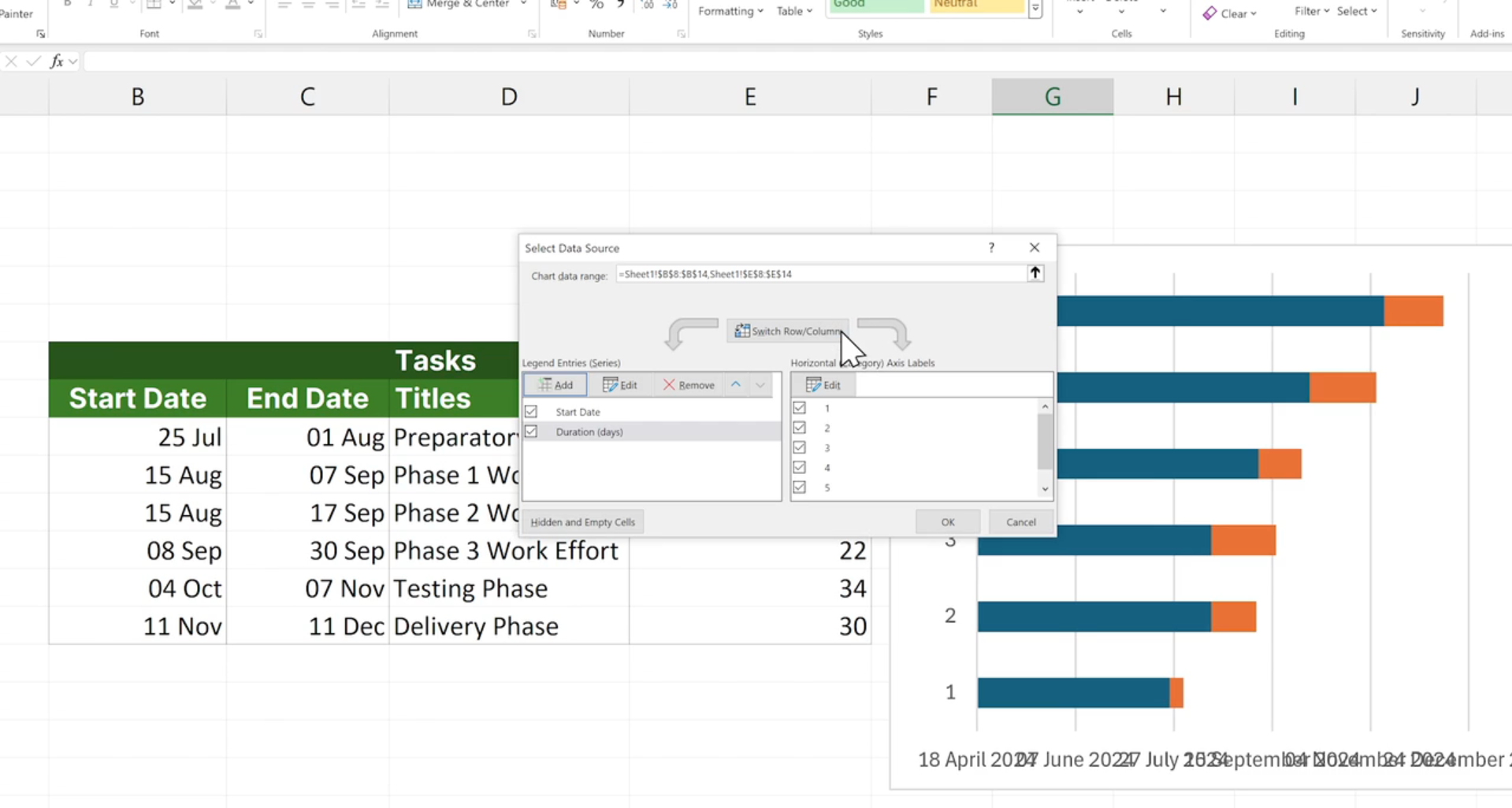The width and height of the screenshot is (1512, 808).
Task: Uncheck axis label 4 checkbox
Action: (x=800, y=467)
